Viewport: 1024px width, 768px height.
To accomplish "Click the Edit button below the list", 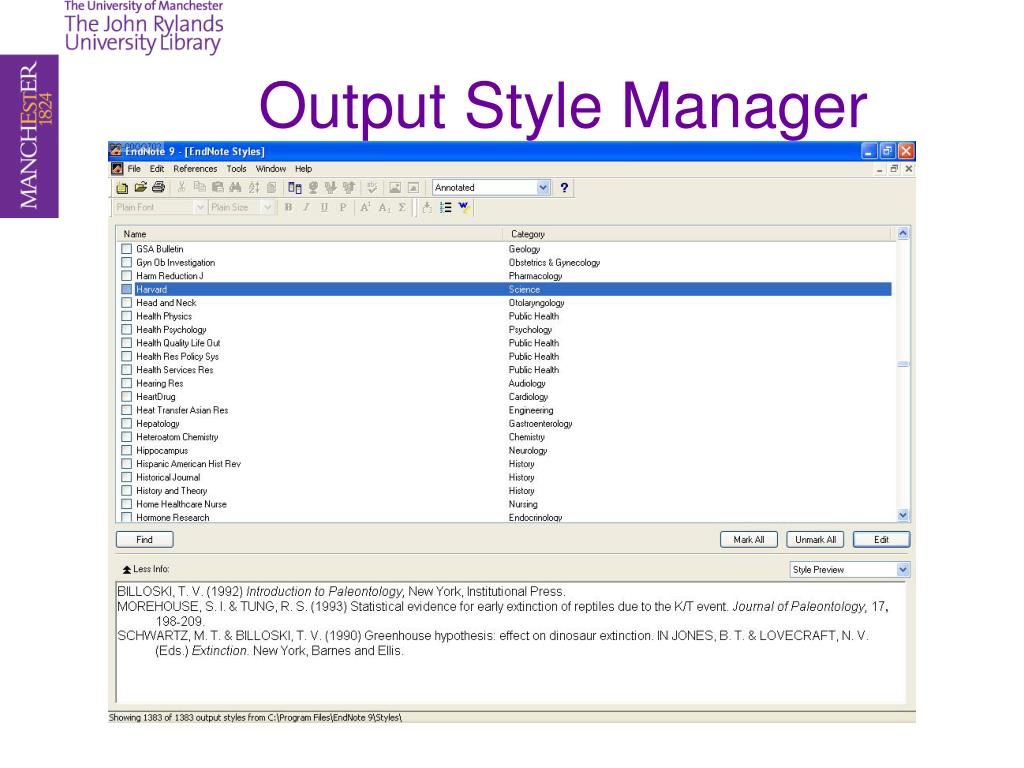I will click(881, 539).
